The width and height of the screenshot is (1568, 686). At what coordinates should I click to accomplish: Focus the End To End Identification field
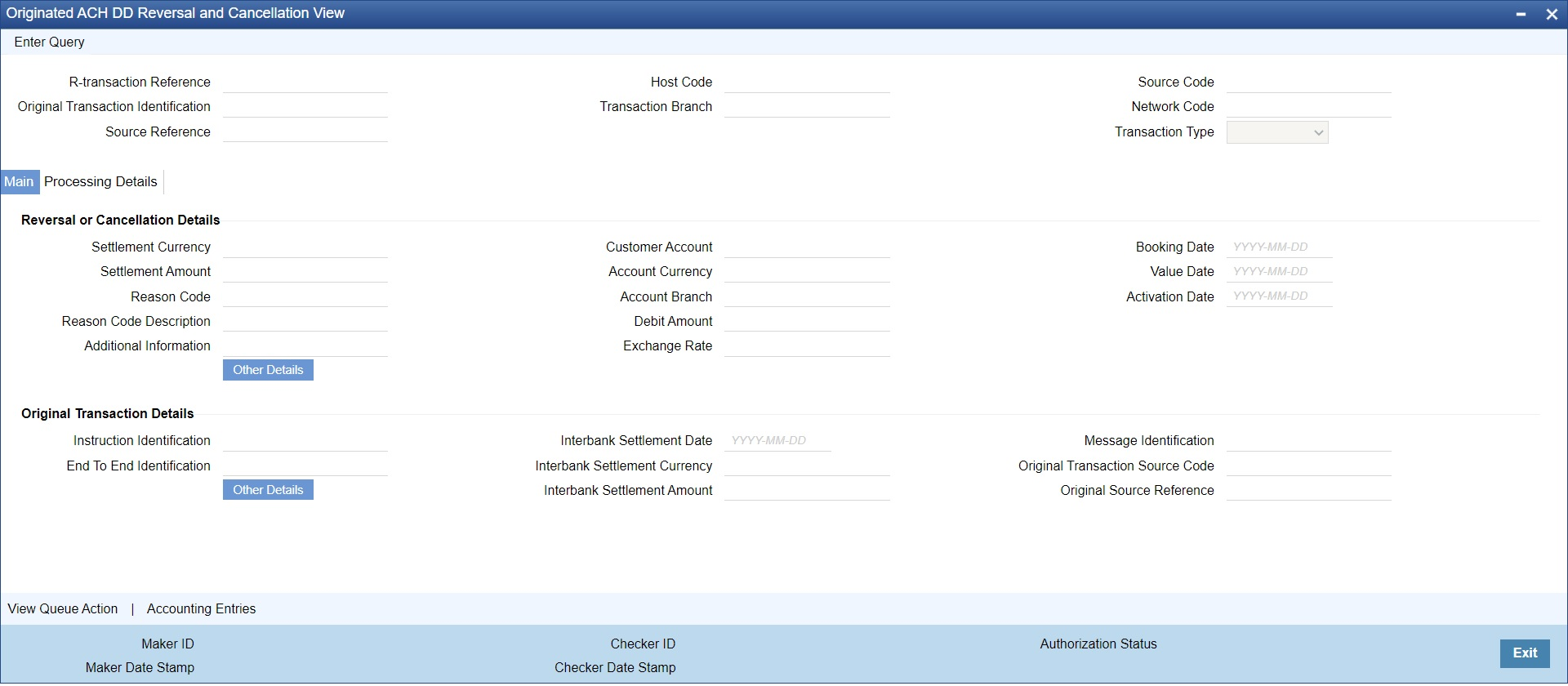click(x=305, y=466)
